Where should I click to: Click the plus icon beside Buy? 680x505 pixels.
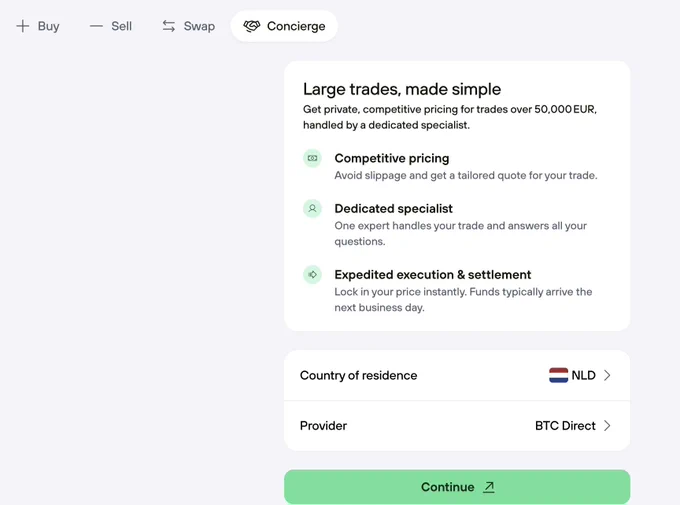[x=23, y=26]
